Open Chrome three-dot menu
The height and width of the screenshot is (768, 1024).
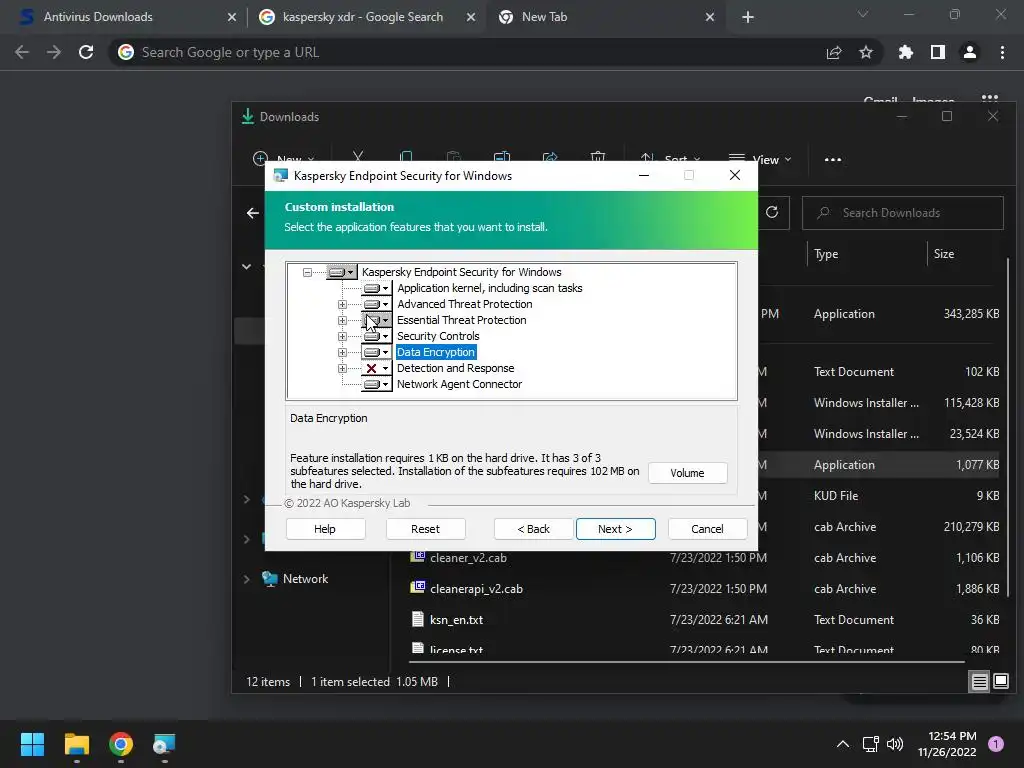tap(1002, 52)
